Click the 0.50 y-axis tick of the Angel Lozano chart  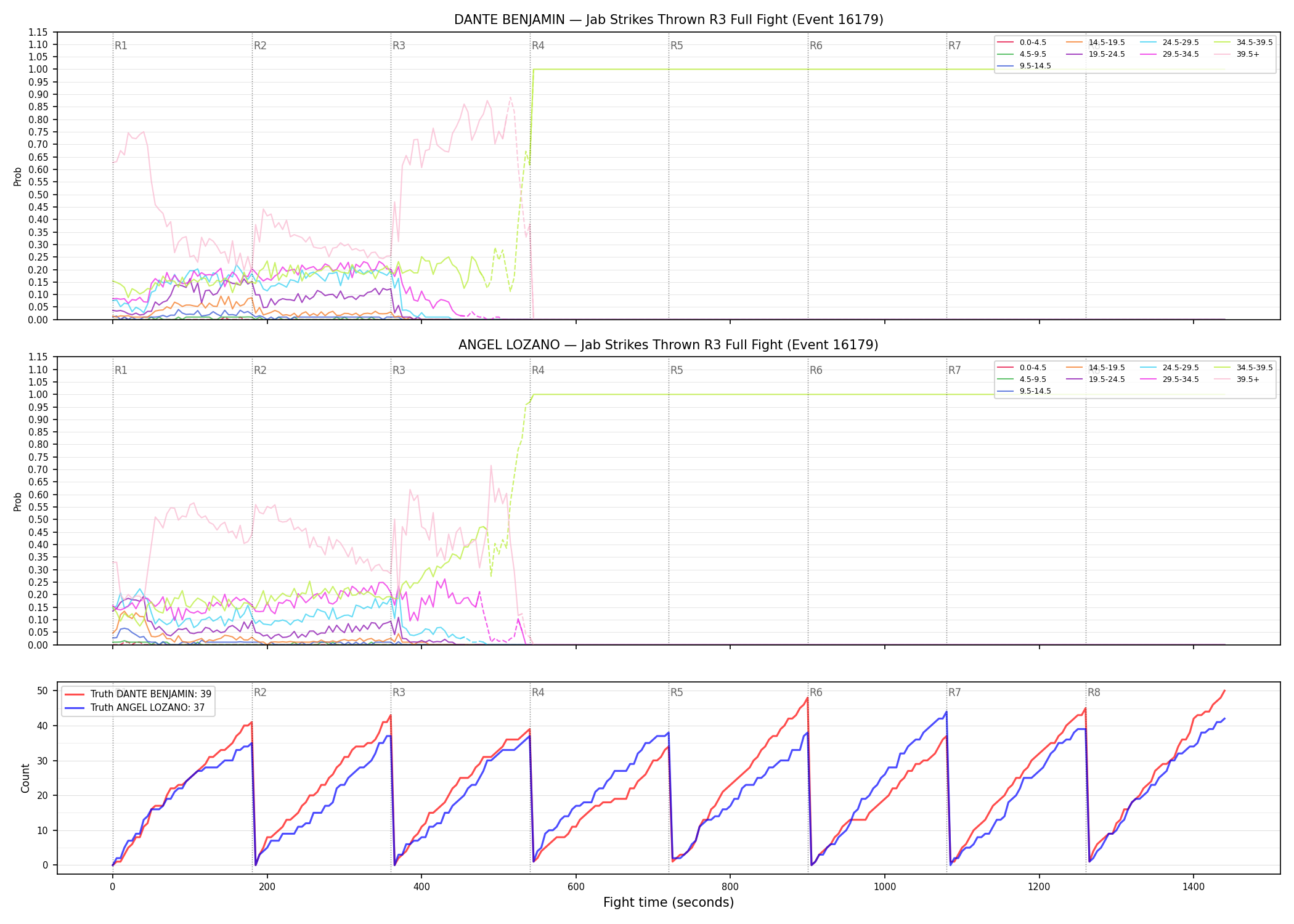pyautogui.click(x=38, y=519)
